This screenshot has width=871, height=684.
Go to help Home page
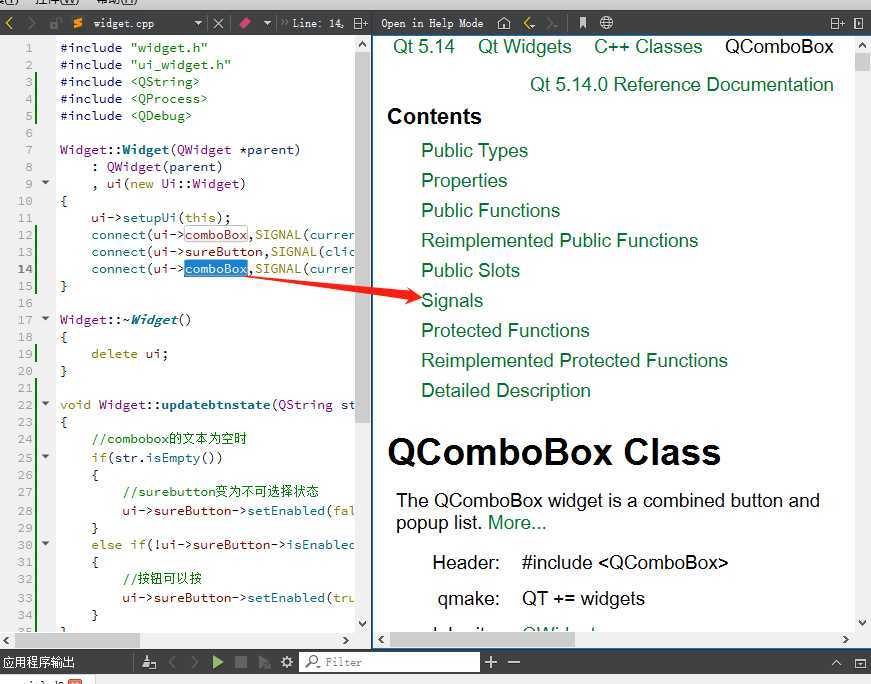[x=503, y=23]
